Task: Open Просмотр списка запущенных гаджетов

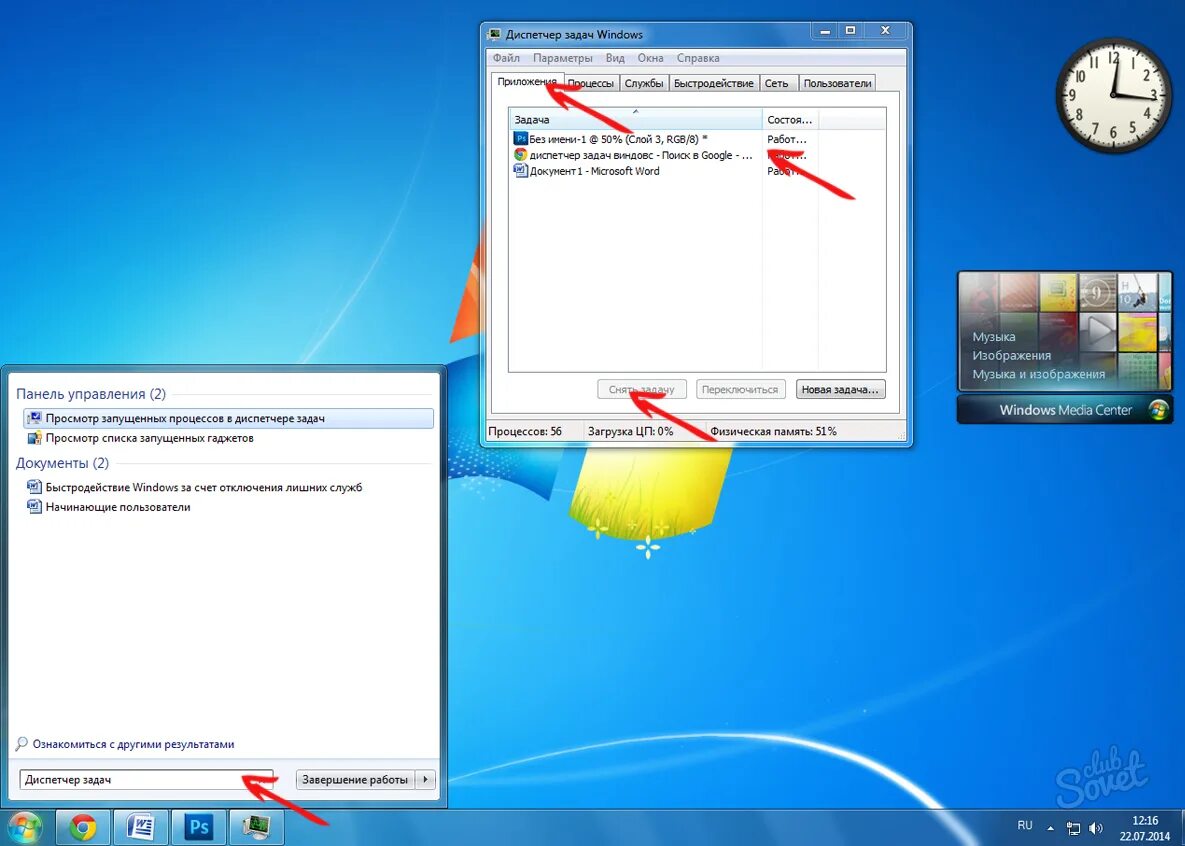Action: pyautogui.click(x=149, y=438)
